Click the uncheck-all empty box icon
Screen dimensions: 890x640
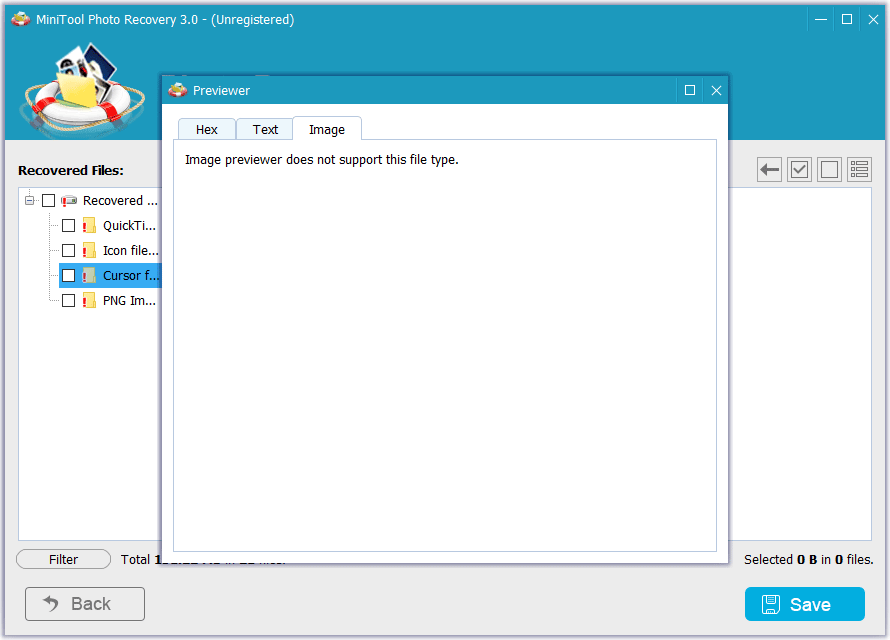click(x=829, y=170)
